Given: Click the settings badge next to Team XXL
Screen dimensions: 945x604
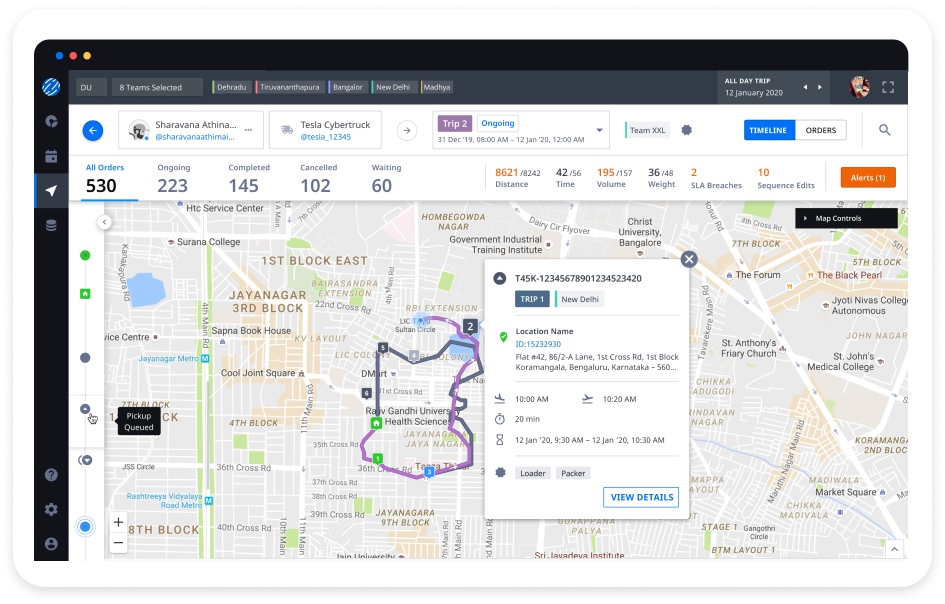Looking at the screenshot, I should point(686,130).
